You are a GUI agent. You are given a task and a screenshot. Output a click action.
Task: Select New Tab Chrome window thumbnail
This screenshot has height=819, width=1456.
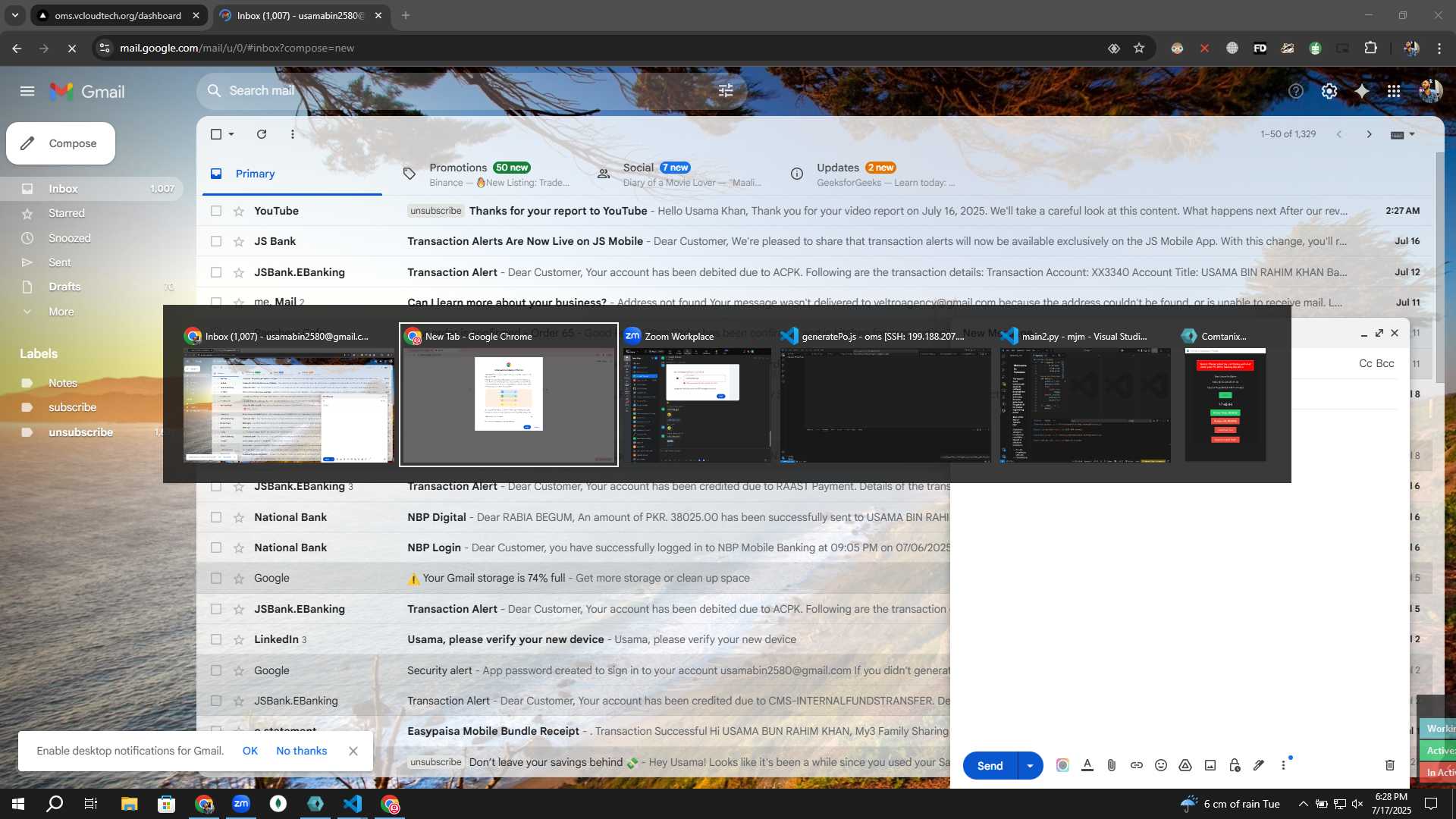click(x=509, y=395)
